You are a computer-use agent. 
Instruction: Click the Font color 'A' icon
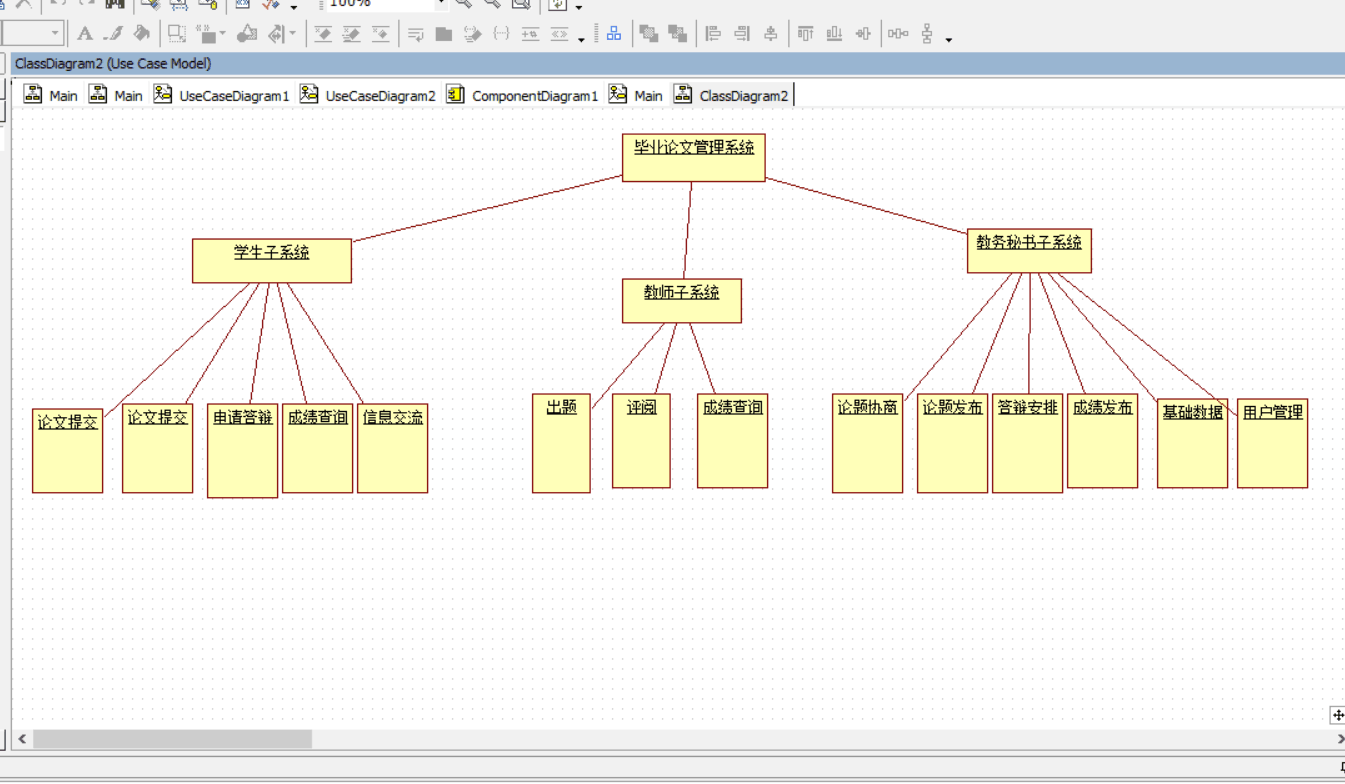pyautogui.click(x=85, y=34)
